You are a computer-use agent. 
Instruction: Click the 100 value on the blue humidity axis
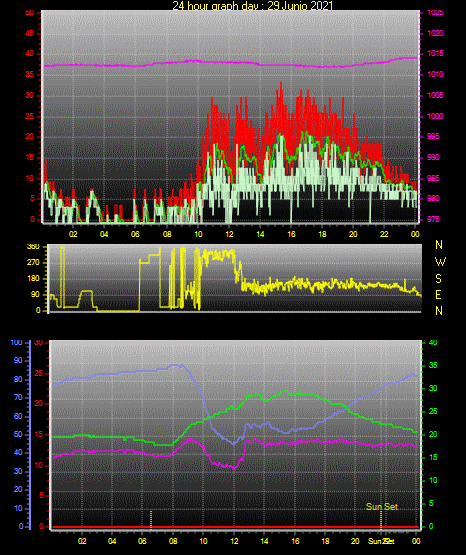click(x=16, y=343)
